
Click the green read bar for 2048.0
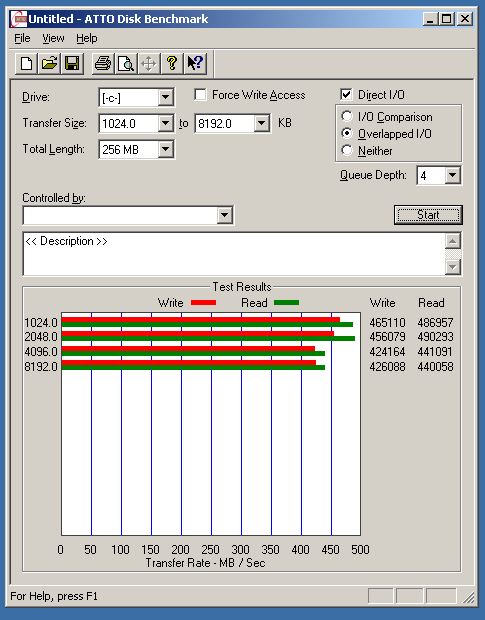(x=208, y=339)
